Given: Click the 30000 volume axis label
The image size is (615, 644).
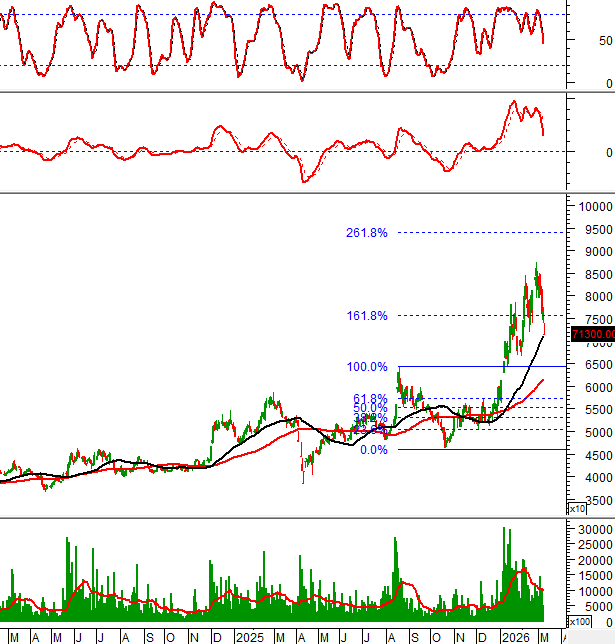Looking at the screenshot, I should click(x=594, y=528).
